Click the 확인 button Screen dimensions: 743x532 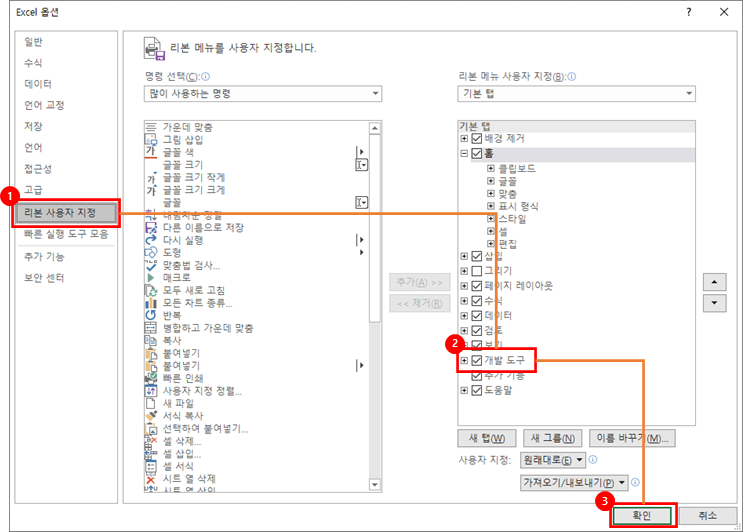pos(642,515)
